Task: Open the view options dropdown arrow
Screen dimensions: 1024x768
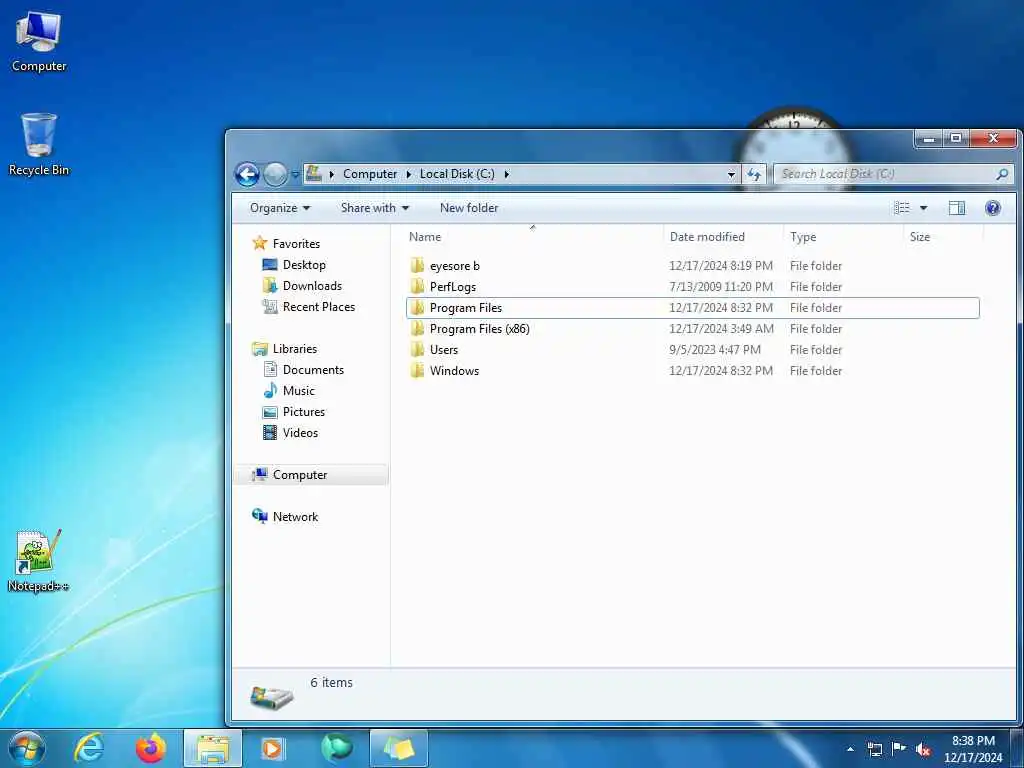Action: [x=923, y=208]
